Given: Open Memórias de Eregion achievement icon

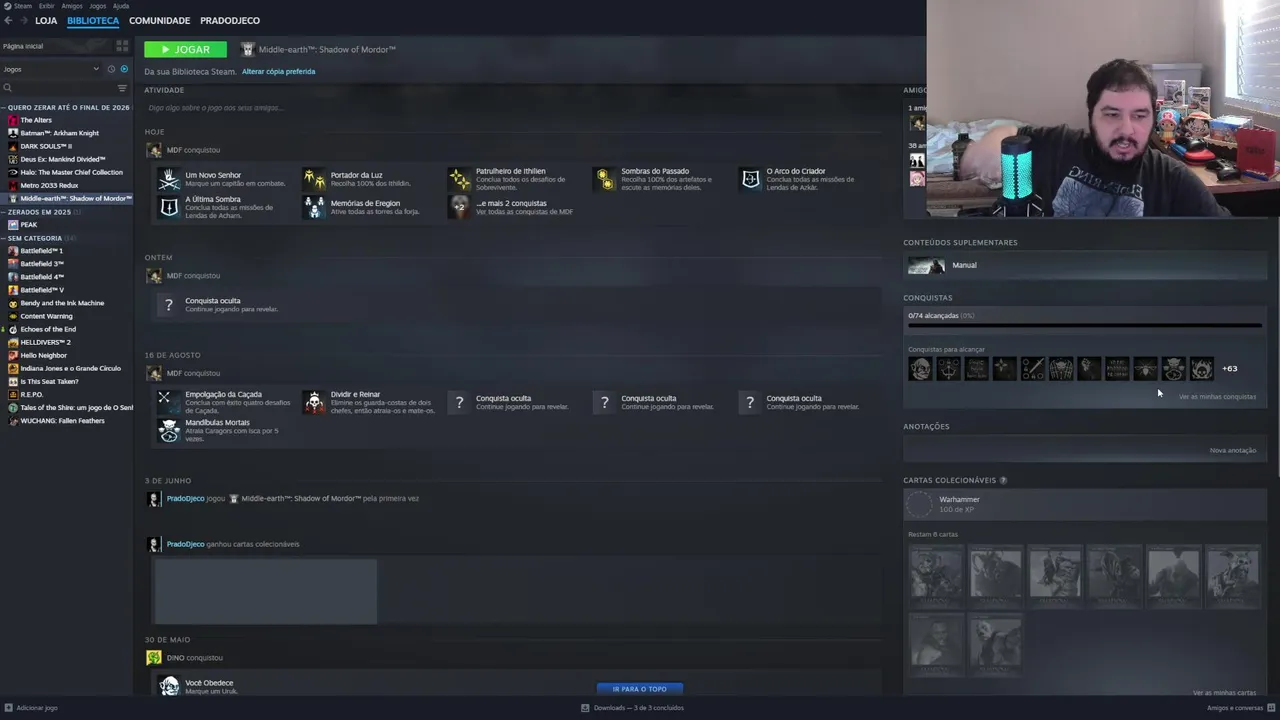Looking at the screenshot, I should click(x=315, y=207).
